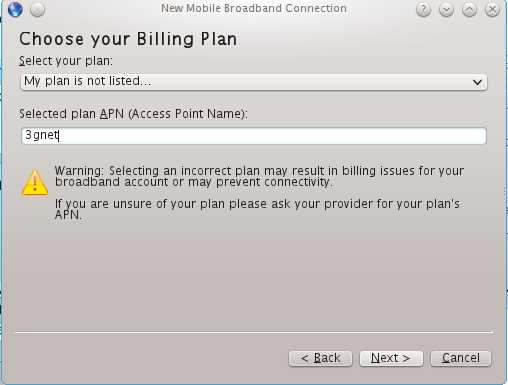Cancel the mobile broadband setup
Image resolution: width=508 pixels, height=385 pixels.
pyautogui.click(x=461, y=359)
